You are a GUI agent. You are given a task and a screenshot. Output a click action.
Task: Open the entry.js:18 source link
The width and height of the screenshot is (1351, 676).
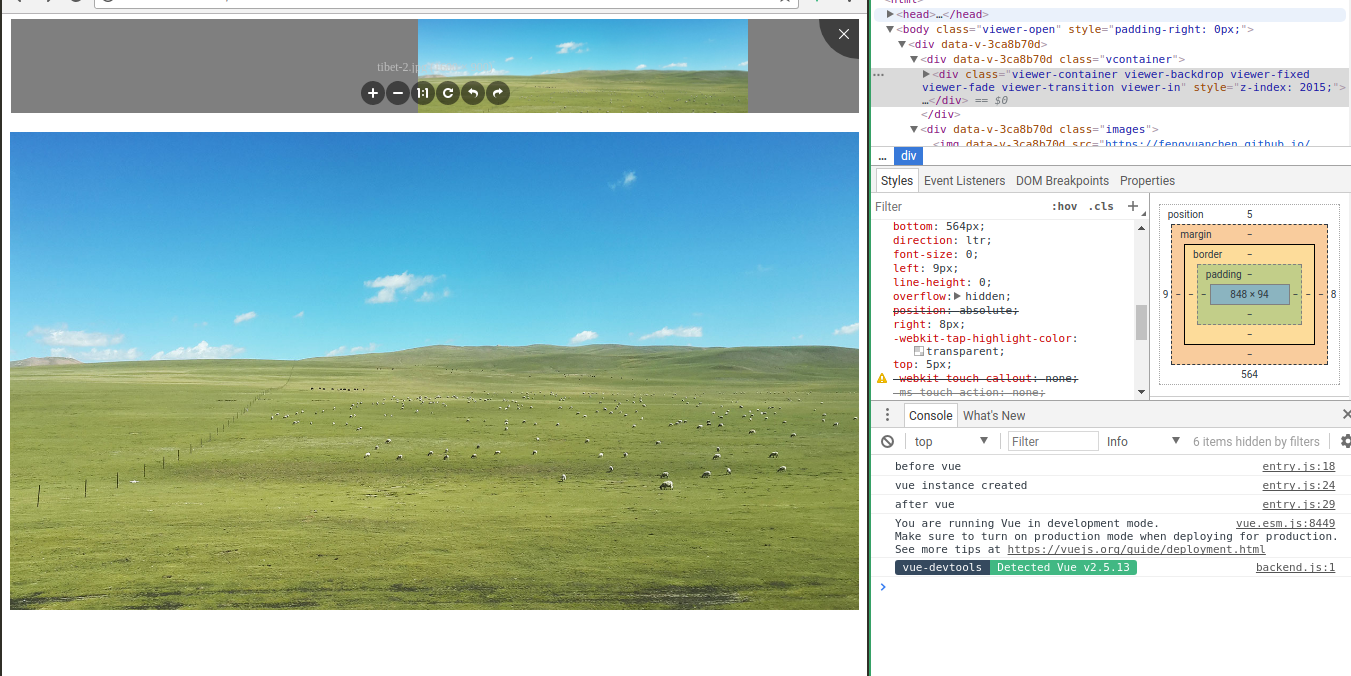click(1298, 466)
